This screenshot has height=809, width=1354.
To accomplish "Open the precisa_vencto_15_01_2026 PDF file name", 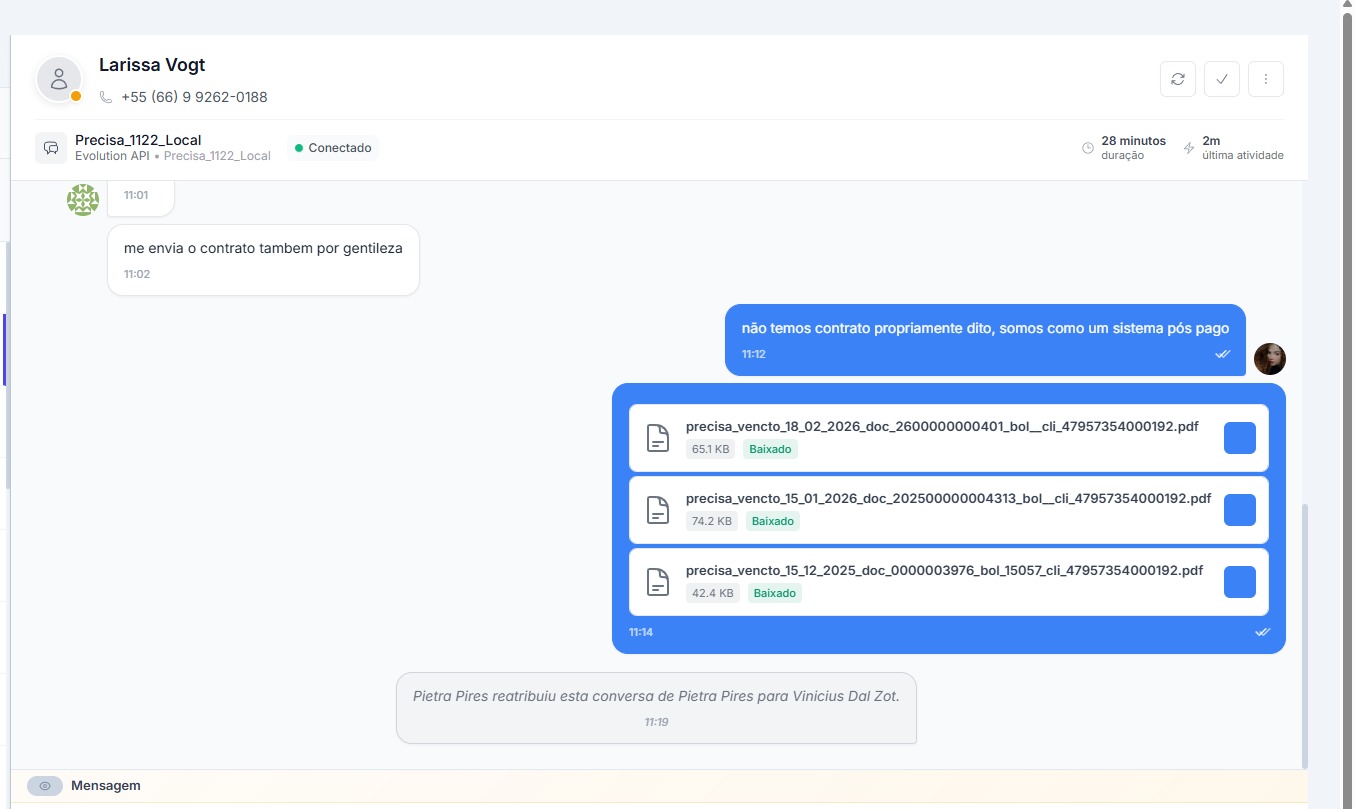I will point(948,498).
